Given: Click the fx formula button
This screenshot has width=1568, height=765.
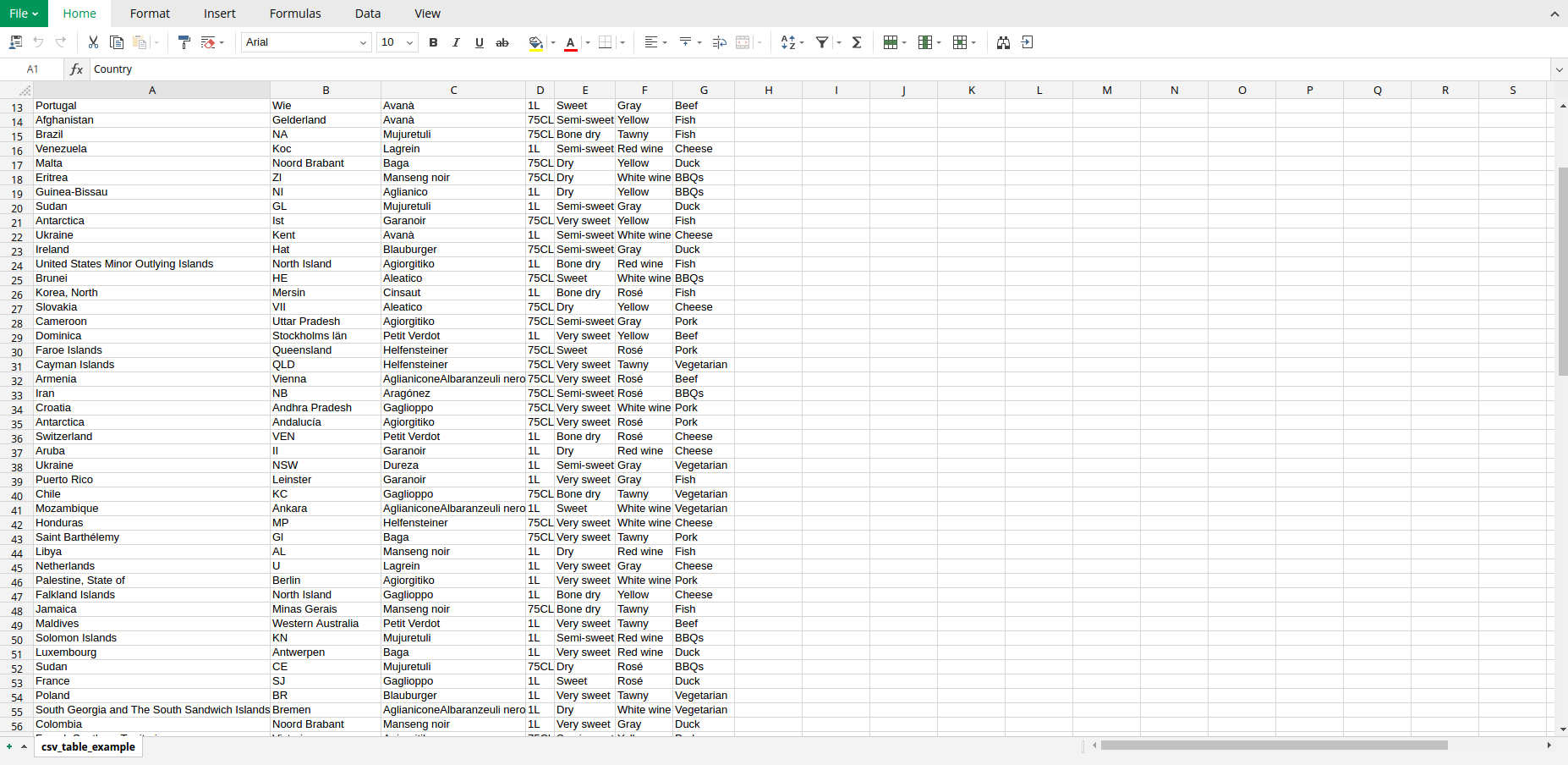Looking at the screenshot, I should click(76, 69).
